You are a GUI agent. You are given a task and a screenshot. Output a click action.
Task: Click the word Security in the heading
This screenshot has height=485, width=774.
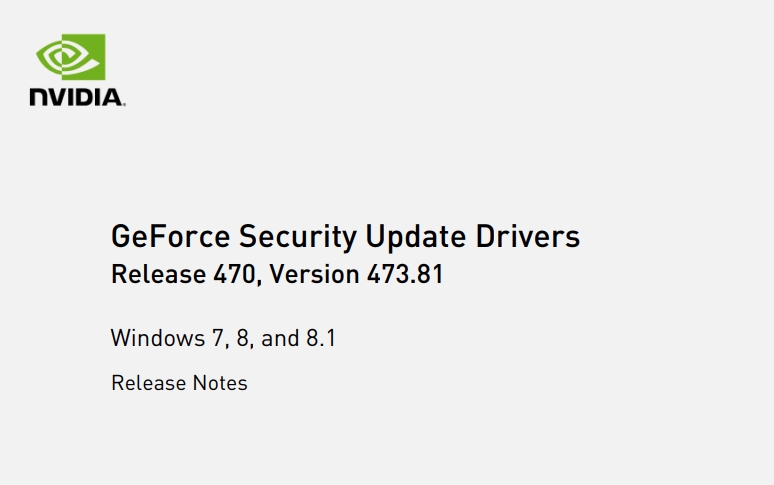(298, 237)
